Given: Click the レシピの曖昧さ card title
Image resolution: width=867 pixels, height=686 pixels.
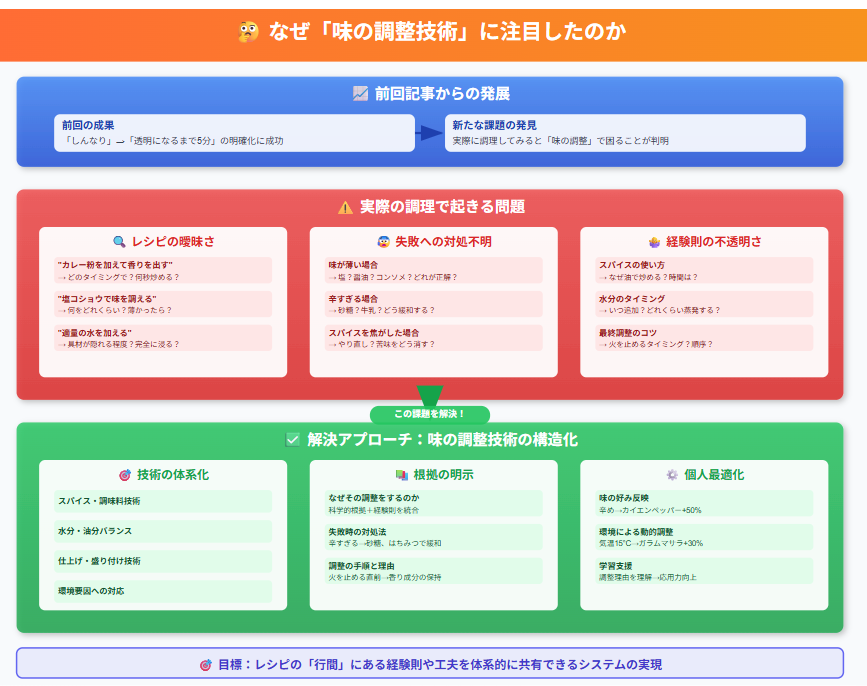Looking at the screenshot, I should (173, 242).
